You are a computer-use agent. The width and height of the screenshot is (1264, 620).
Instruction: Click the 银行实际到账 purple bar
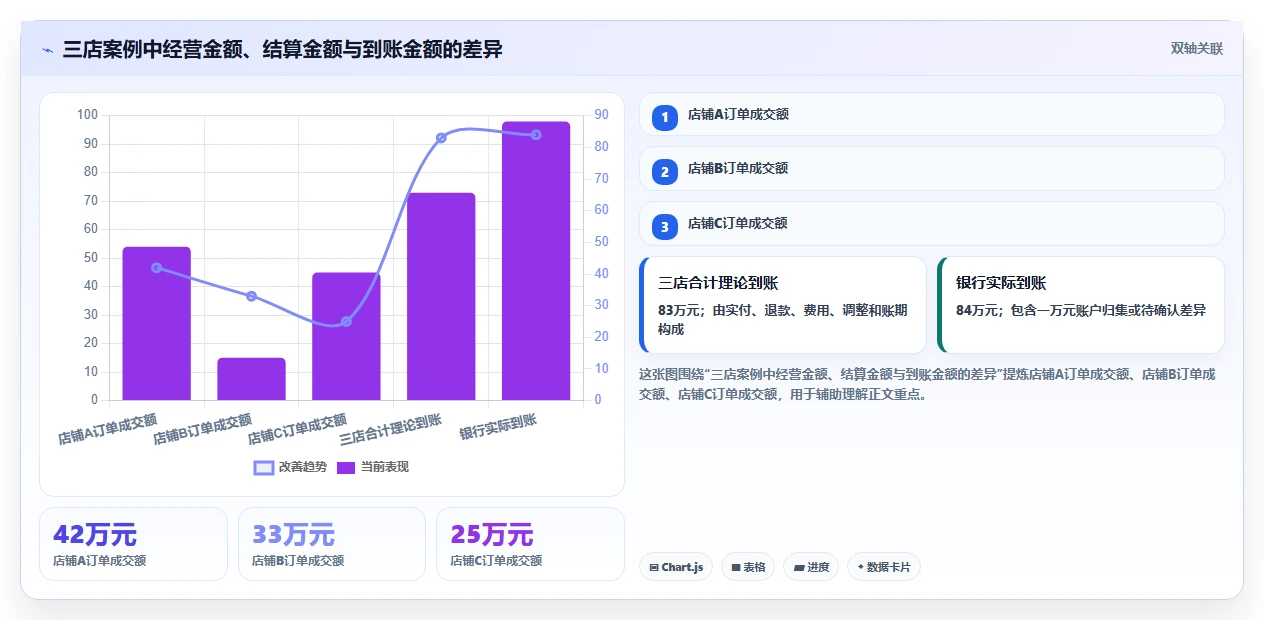coord(536,261)
